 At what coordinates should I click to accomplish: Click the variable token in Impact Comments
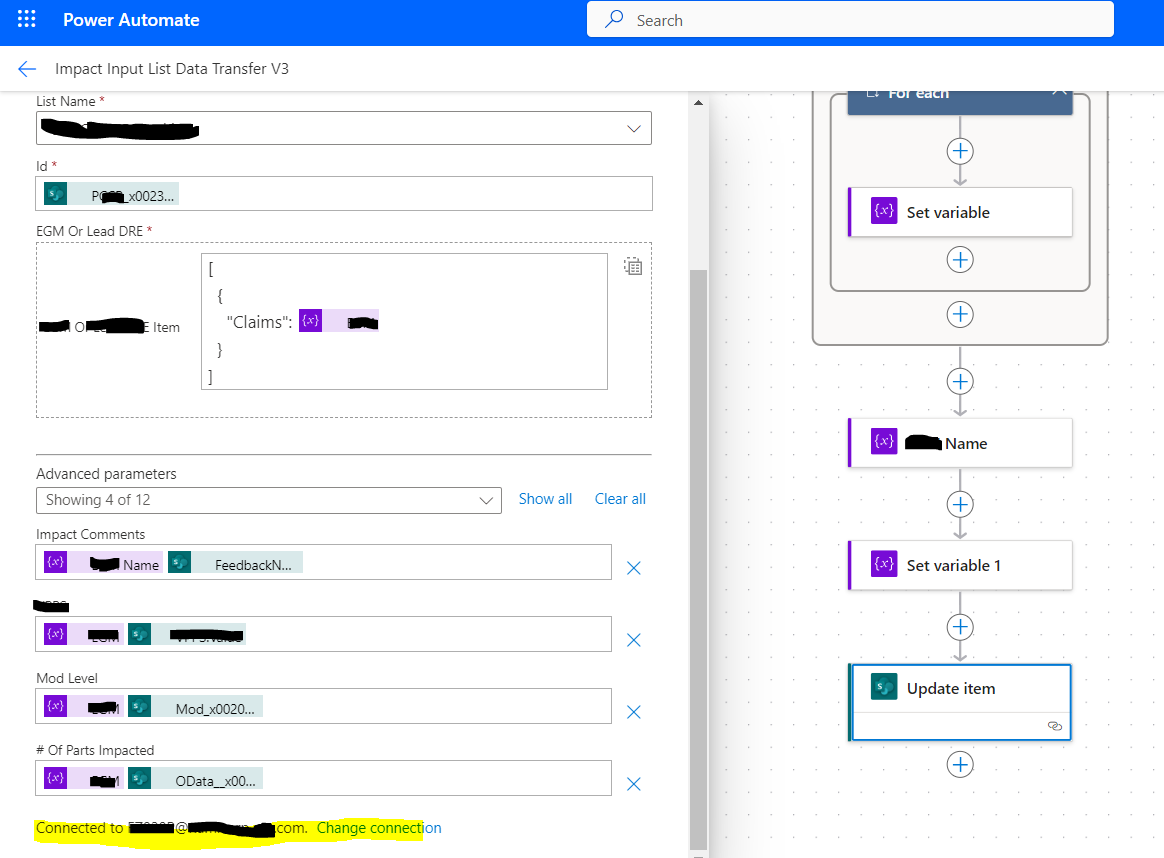[102, 563]
